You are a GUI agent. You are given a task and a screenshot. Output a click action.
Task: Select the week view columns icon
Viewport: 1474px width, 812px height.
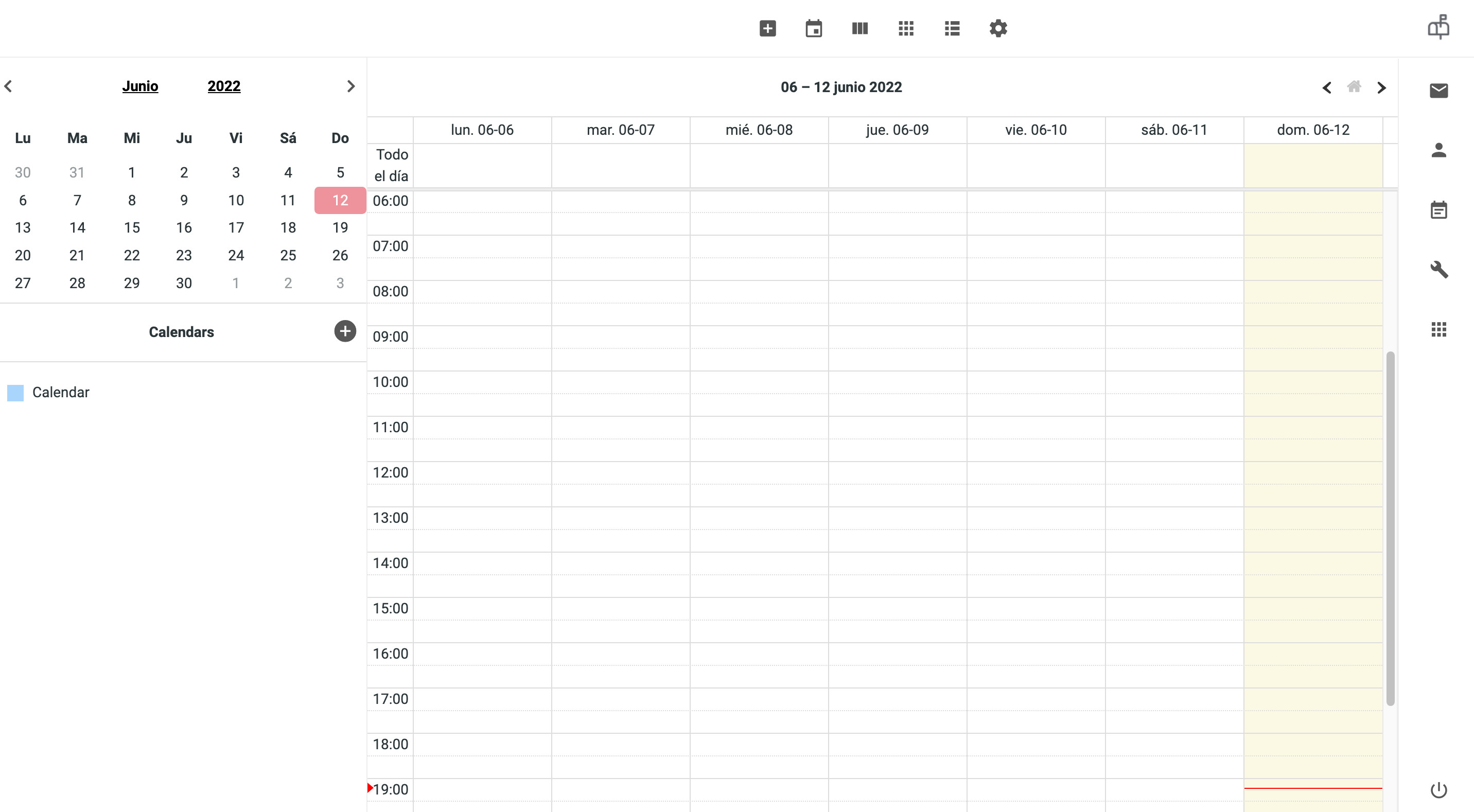pyautogui.click(x=859, y=28)
